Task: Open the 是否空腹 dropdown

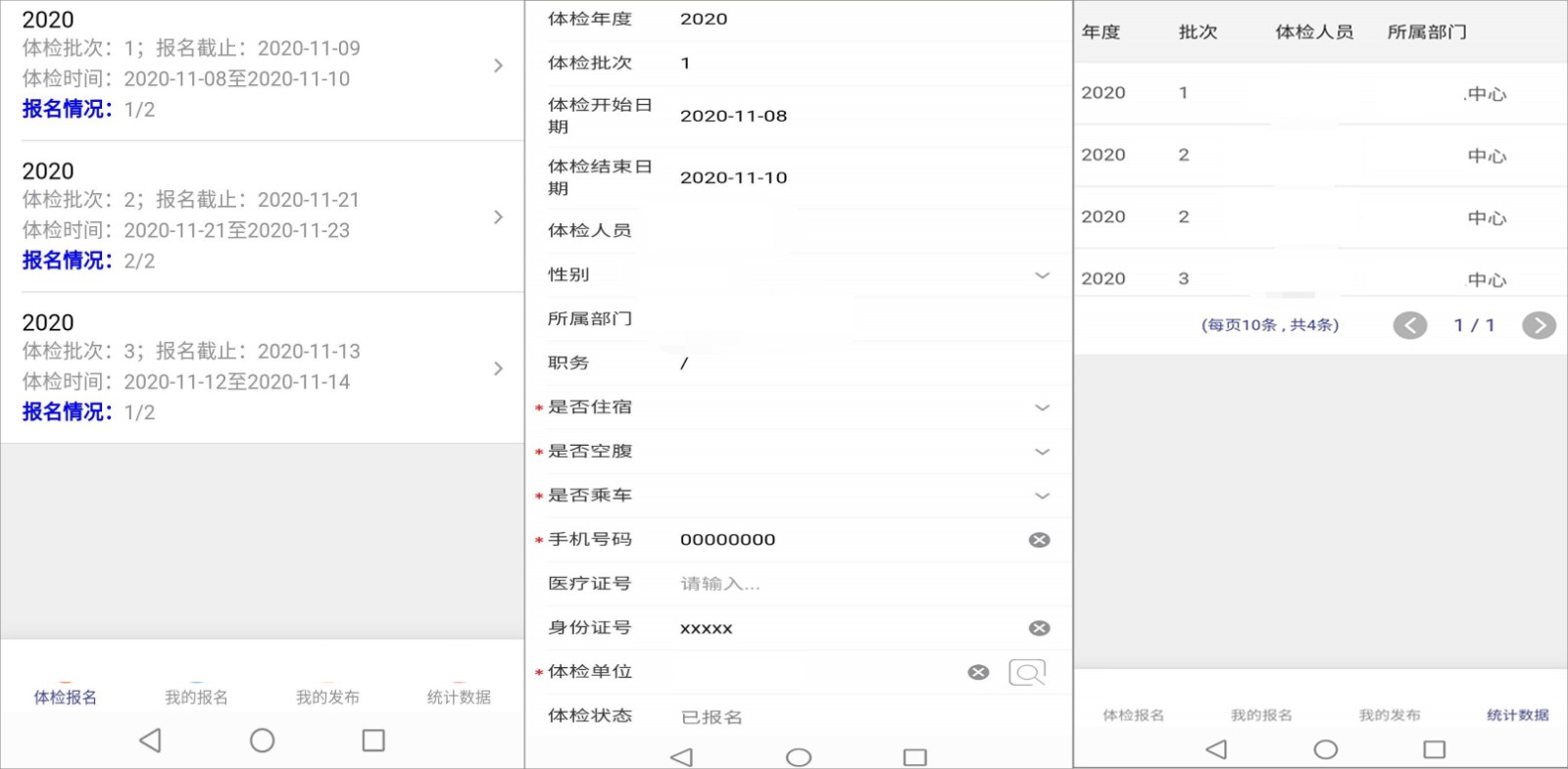Action: coord(1042,452)
